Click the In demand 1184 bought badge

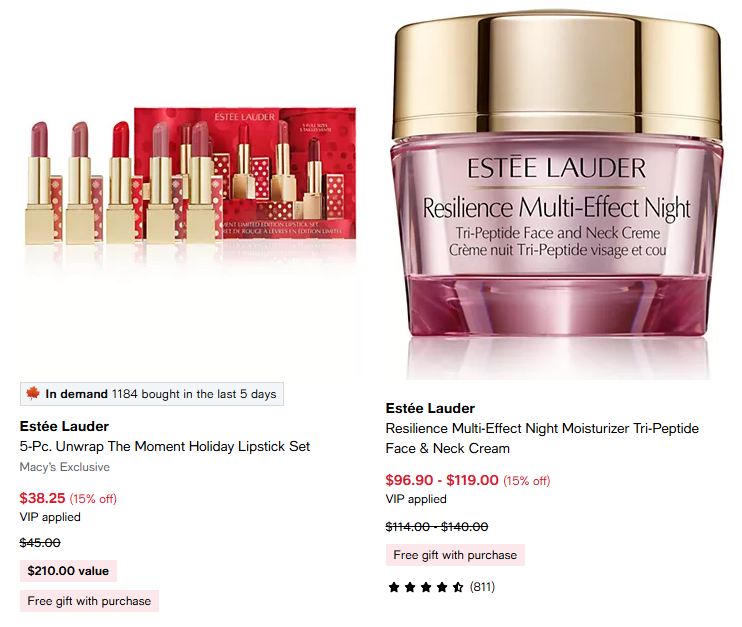pos(152,394)
